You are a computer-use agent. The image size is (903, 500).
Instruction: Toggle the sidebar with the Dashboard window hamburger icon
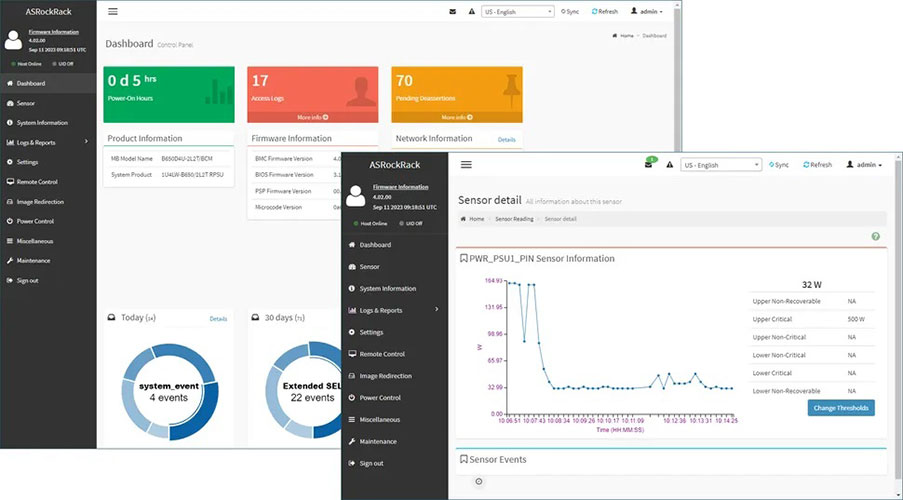(x=112, y=12)
